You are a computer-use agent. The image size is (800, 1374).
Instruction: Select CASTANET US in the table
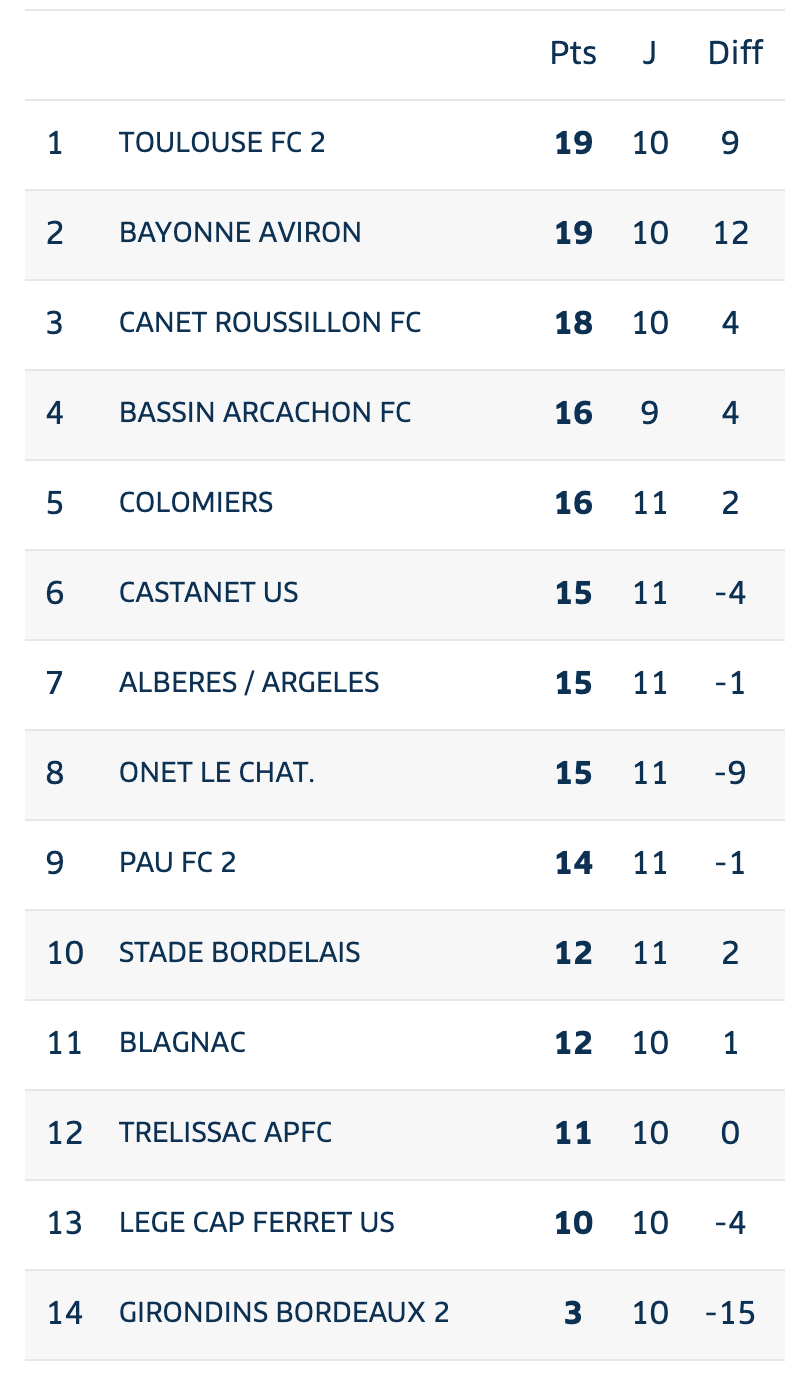[404, 594]
